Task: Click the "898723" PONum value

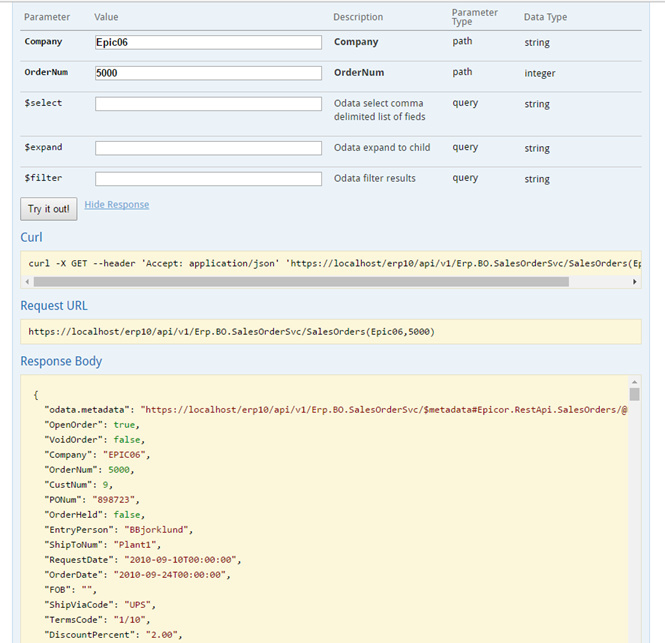Action: pos(113,500)
